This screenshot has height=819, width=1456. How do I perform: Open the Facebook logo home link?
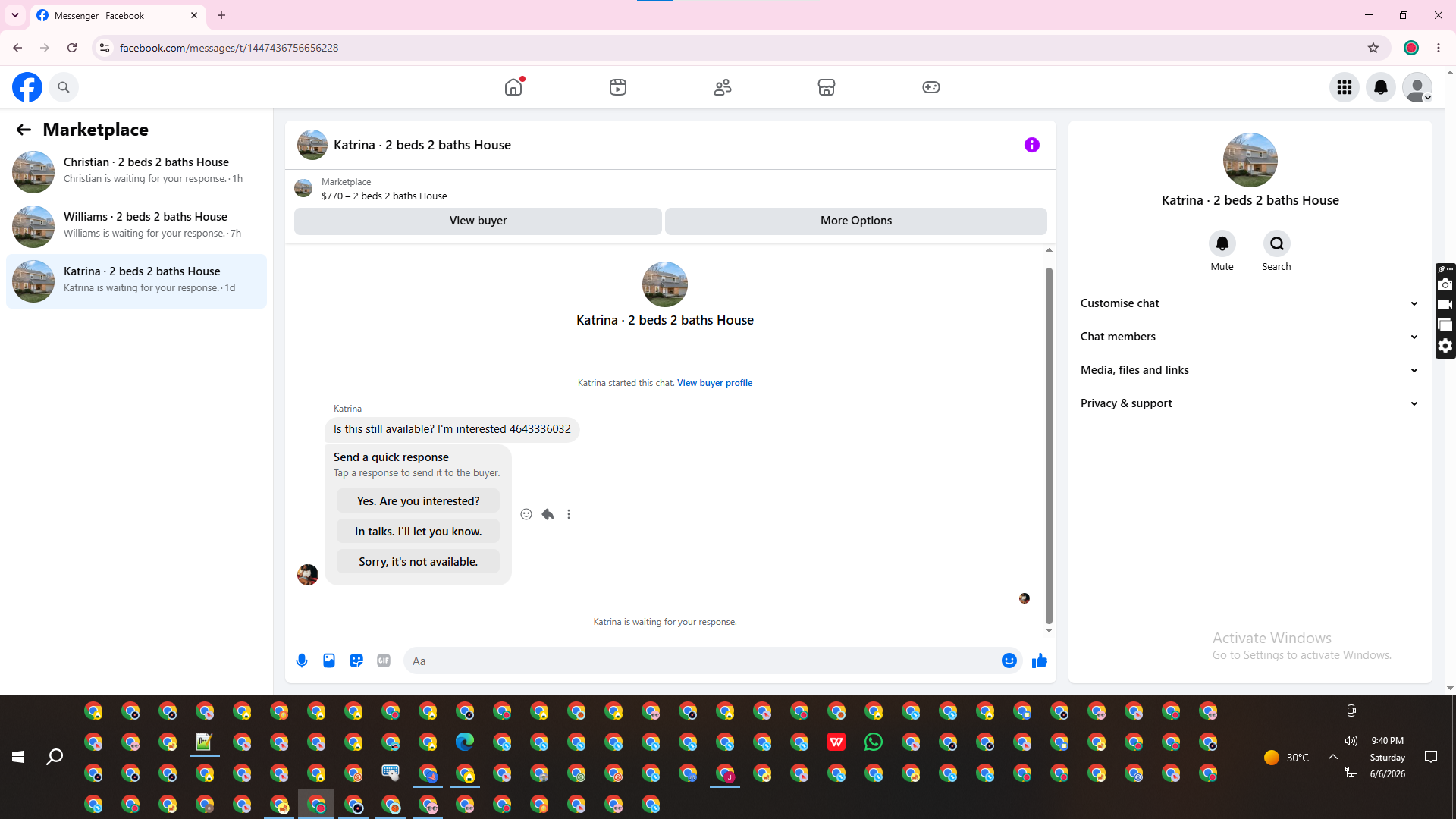point(27,87)
